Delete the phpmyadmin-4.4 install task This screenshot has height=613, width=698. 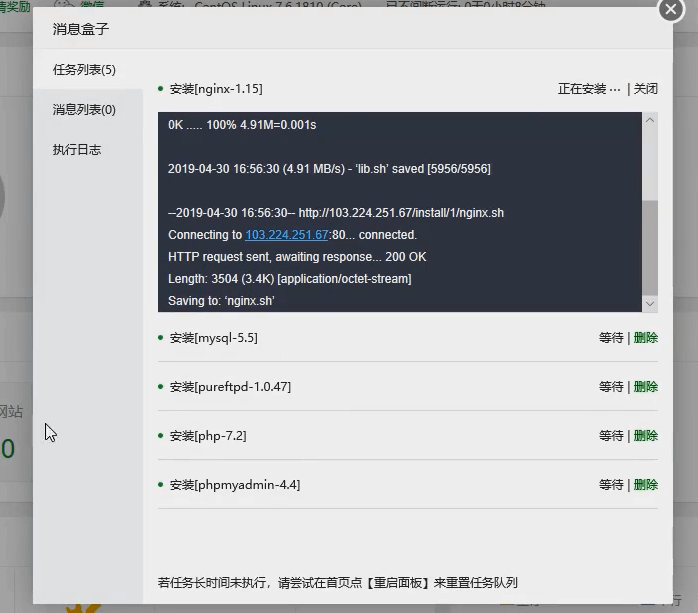[645, 485]
